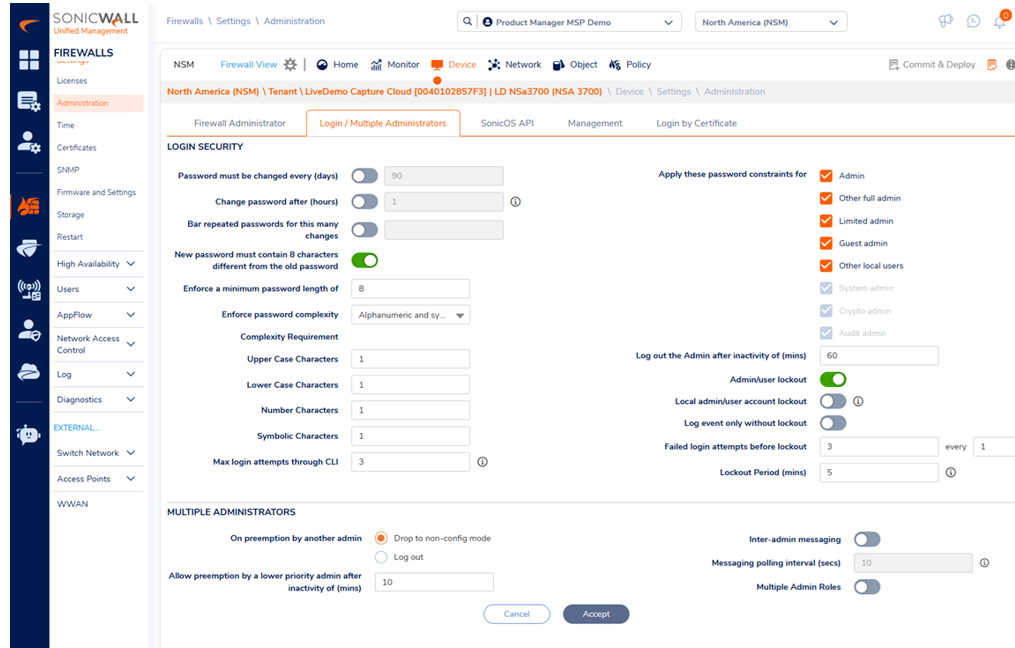
Task: Click the Firewall View gear icon
Action: (x=290, y=64)
